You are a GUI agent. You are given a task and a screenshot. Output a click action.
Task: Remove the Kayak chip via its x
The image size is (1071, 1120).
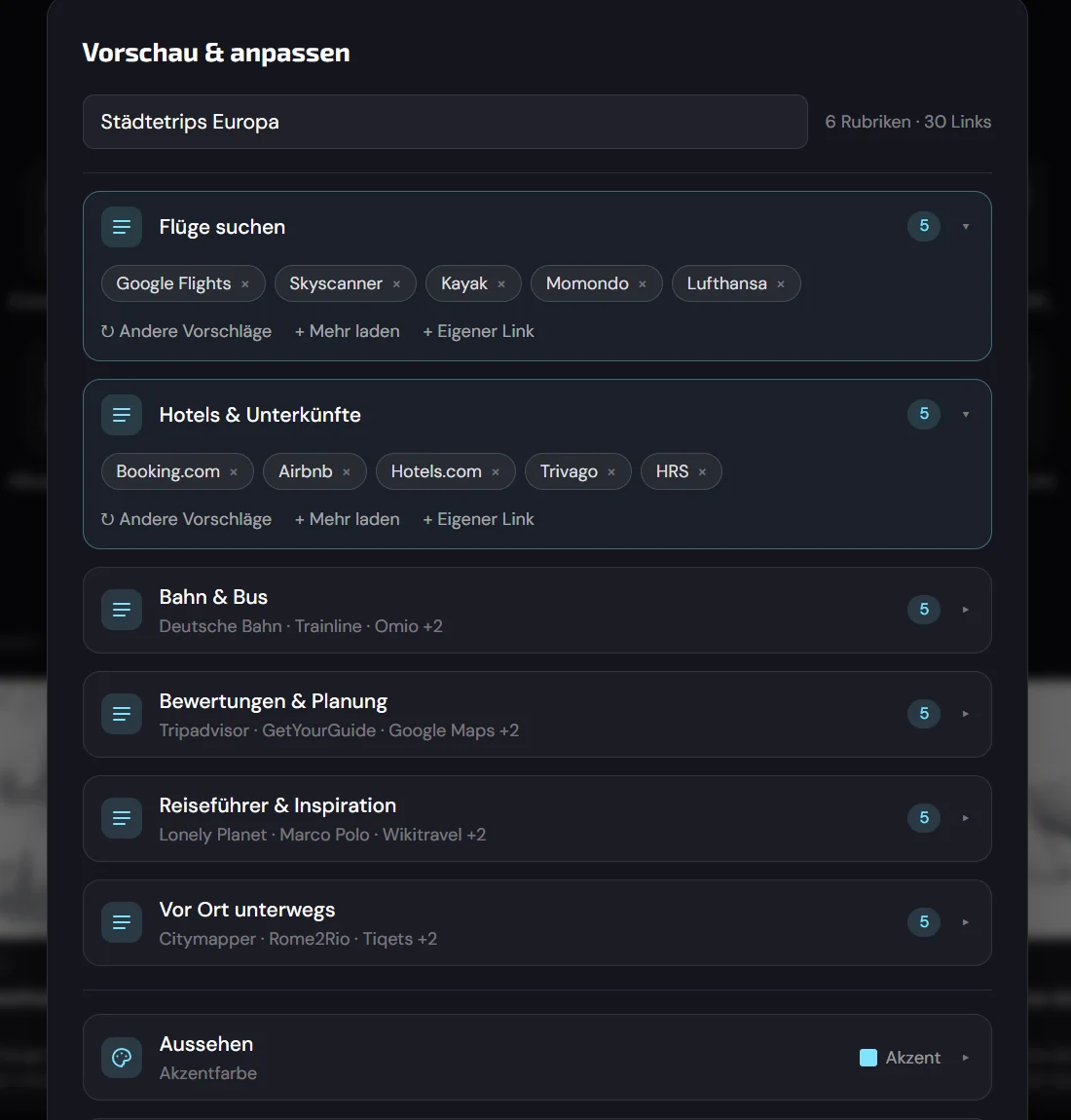[x=501, y=284]
